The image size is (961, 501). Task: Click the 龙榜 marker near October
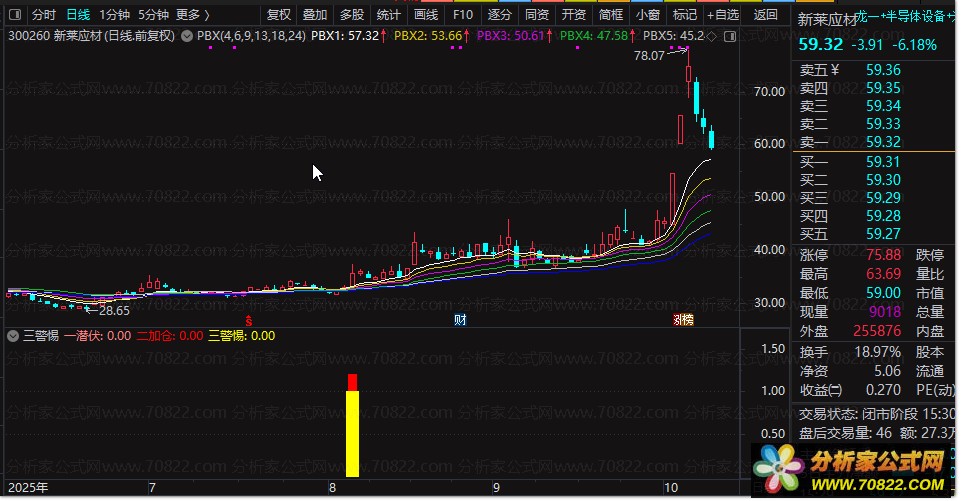683,319
